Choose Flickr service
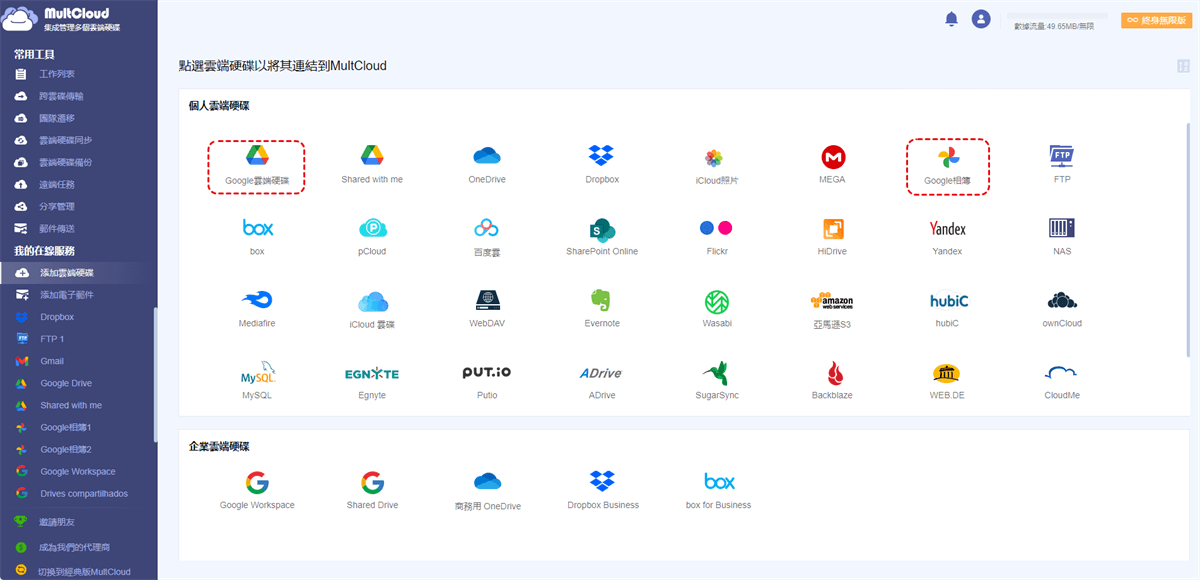 [716, 237]
